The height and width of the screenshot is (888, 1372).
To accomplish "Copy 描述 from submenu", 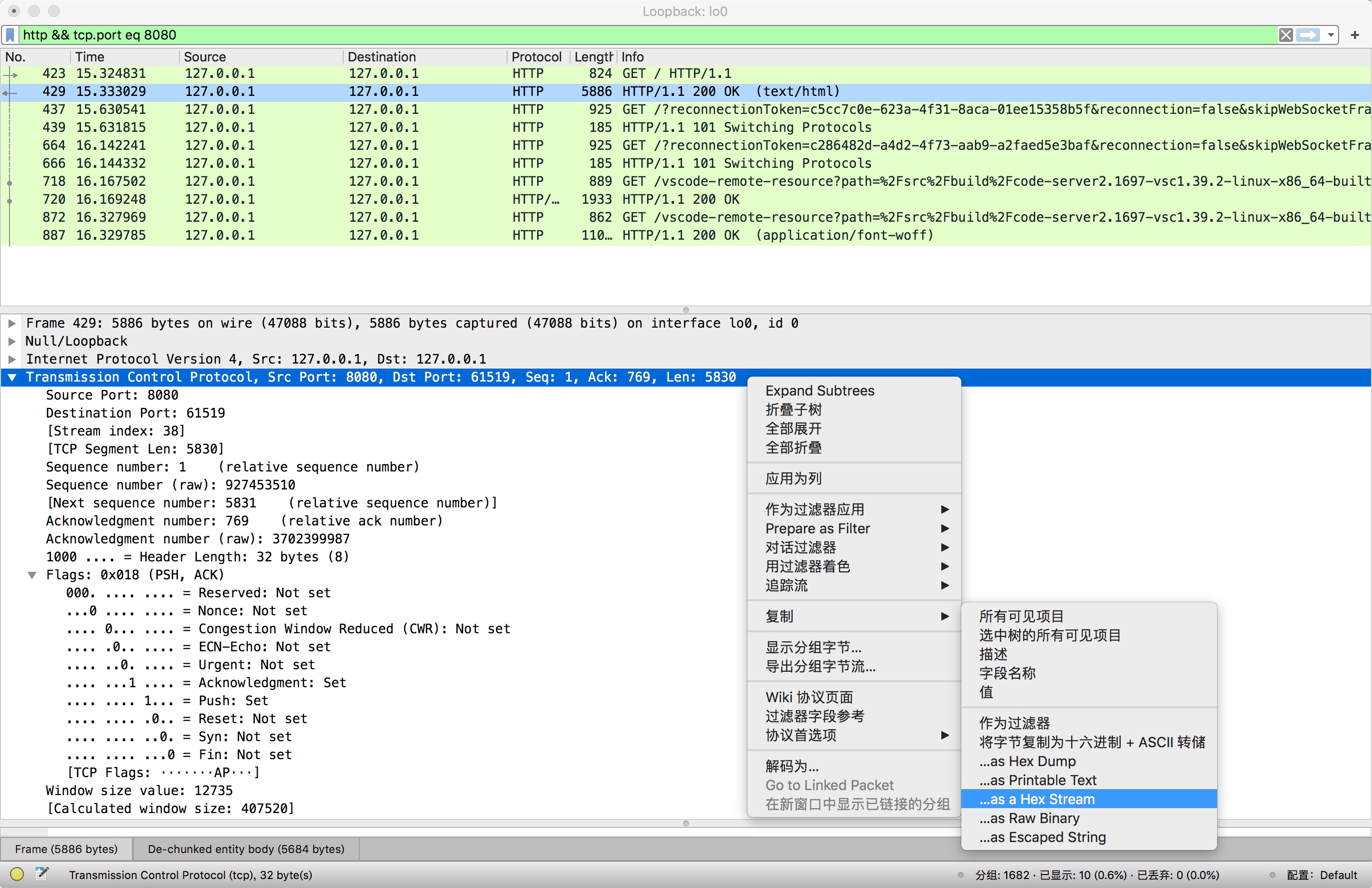I will 1089,655.
